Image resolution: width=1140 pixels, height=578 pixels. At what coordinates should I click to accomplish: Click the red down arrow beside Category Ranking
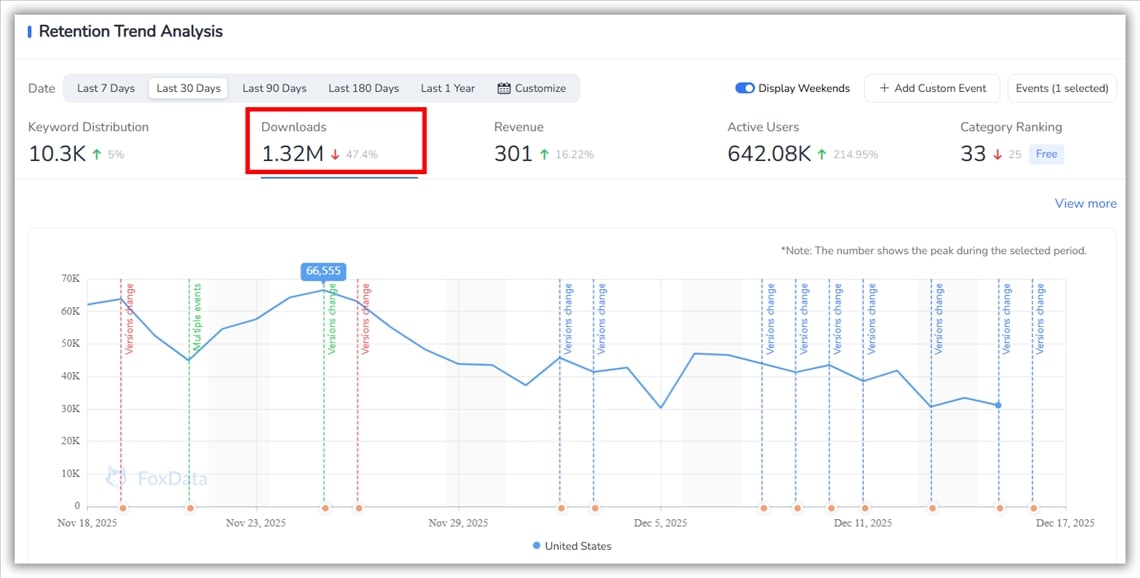point(999,155)
